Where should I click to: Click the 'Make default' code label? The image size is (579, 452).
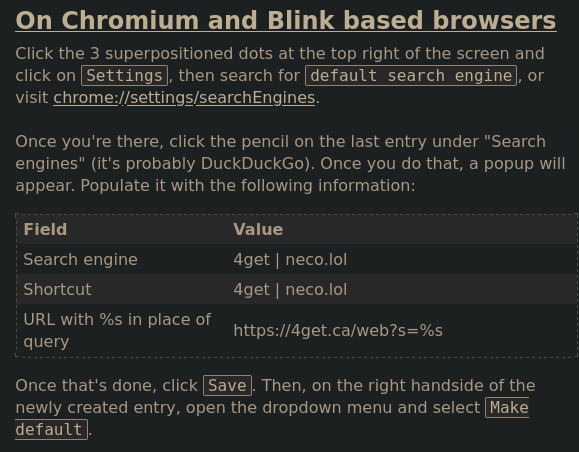[507, 408]
